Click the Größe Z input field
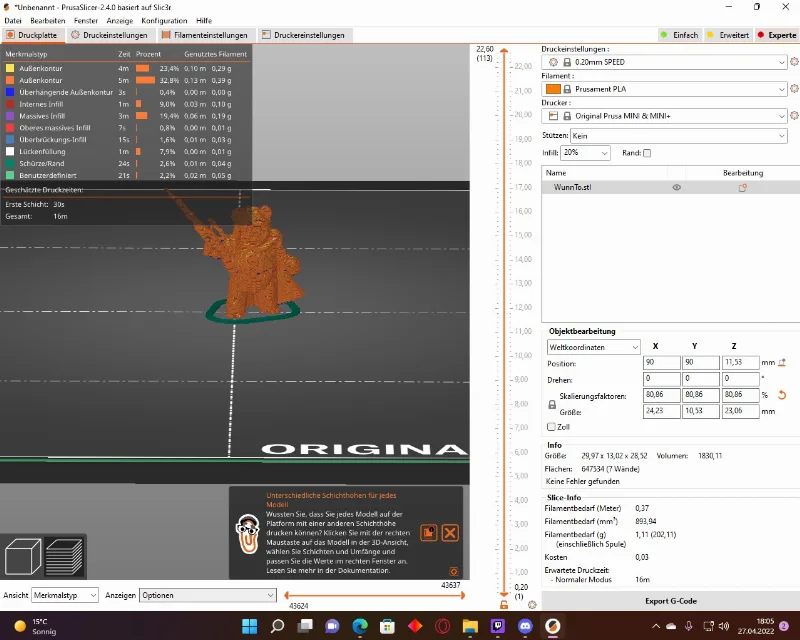 740,411
